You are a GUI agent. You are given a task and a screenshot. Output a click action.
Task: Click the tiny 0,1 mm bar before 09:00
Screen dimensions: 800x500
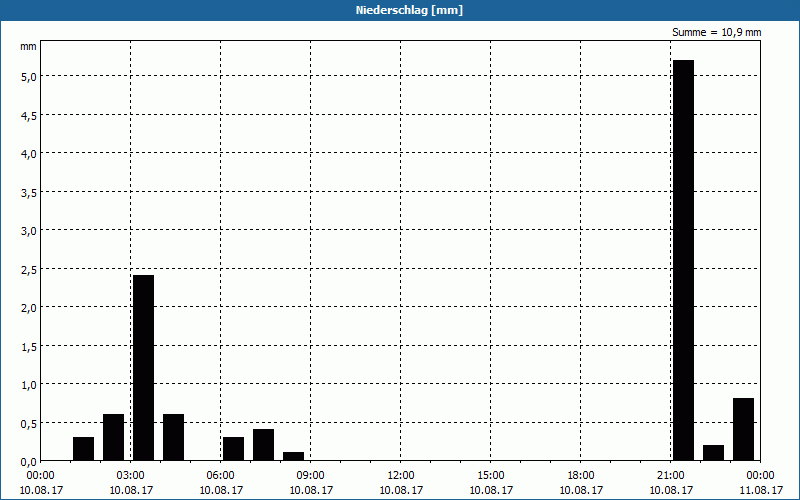point(293,457)
